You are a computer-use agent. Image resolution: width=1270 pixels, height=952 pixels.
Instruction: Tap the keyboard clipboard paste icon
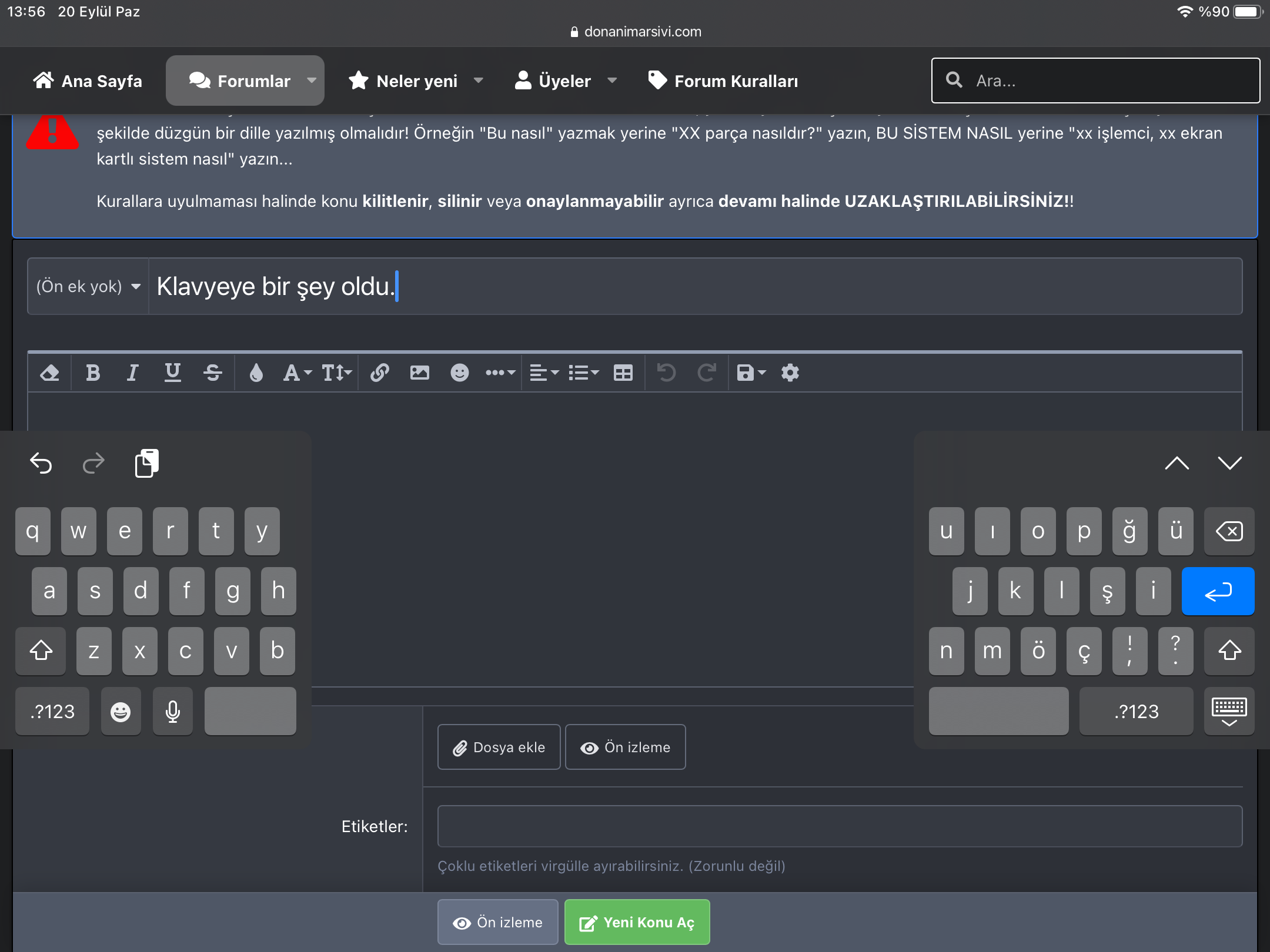pos(146,464)
